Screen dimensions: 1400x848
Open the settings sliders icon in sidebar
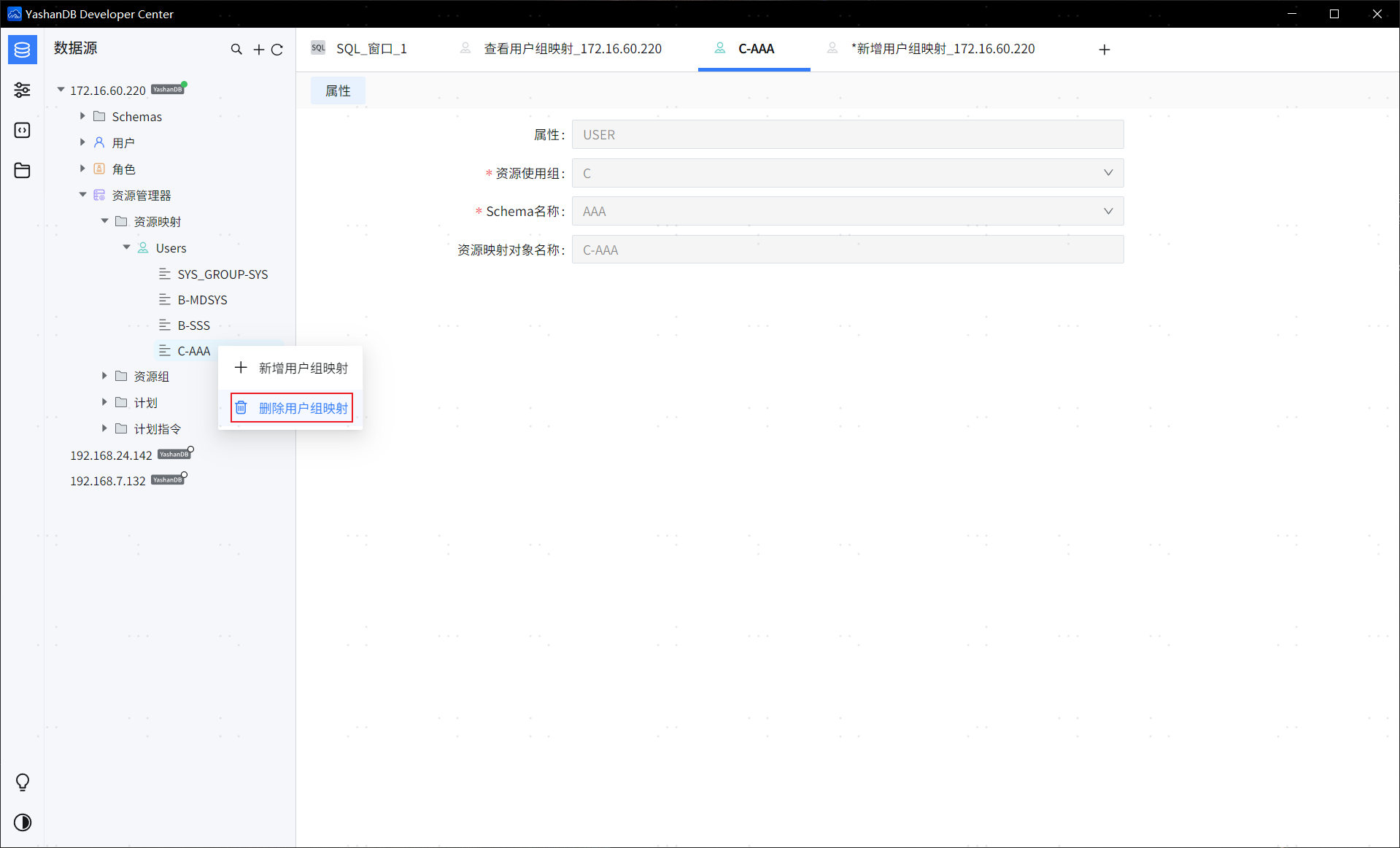pos(23,90)
